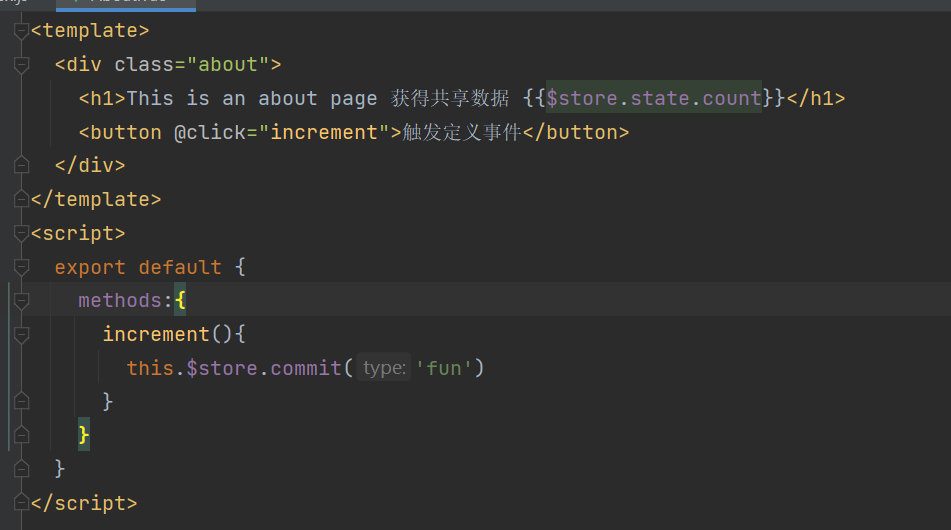
Task: Toggle fold marker at methods closing brace
Action: coord(21,435)
